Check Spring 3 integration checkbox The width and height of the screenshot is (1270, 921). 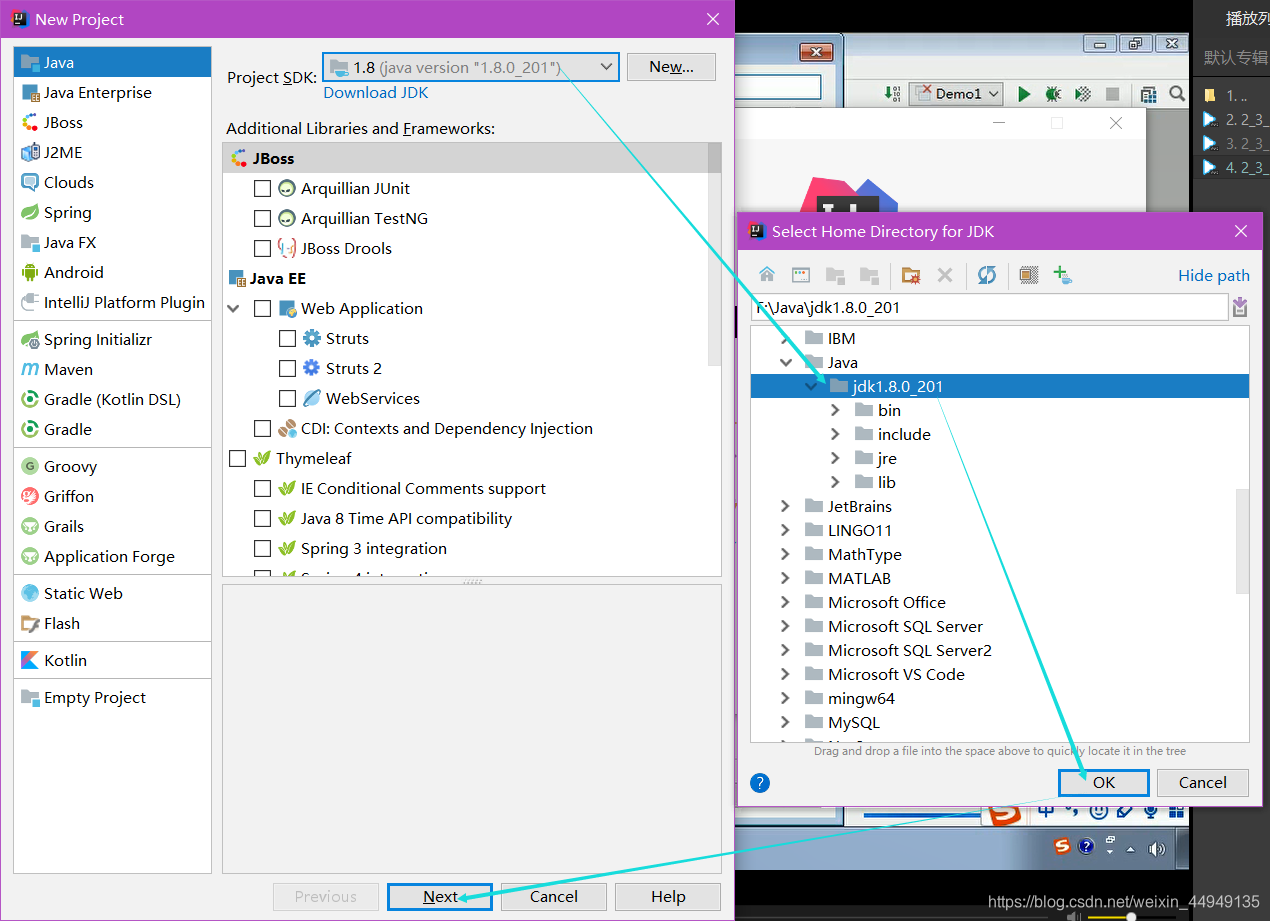pyautogui.click(x=262, y=548)
